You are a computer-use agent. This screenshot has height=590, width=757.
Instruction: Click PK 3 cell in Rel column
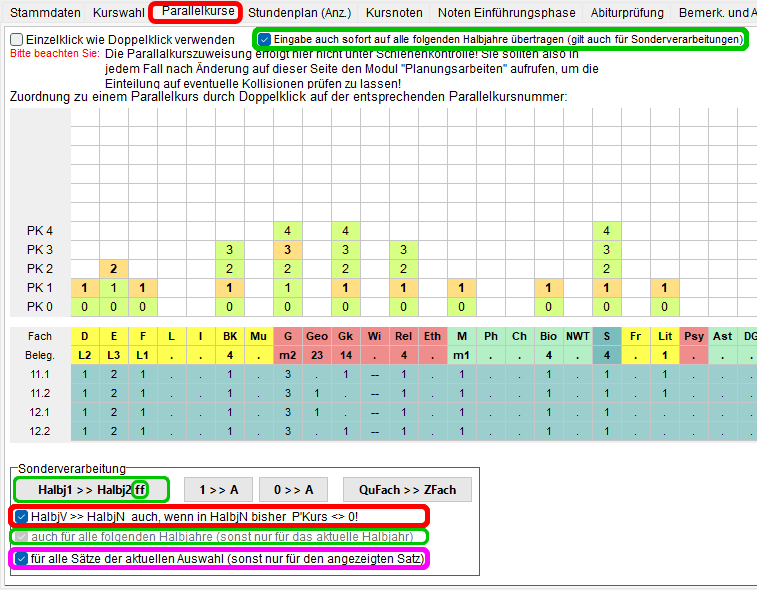403,249
